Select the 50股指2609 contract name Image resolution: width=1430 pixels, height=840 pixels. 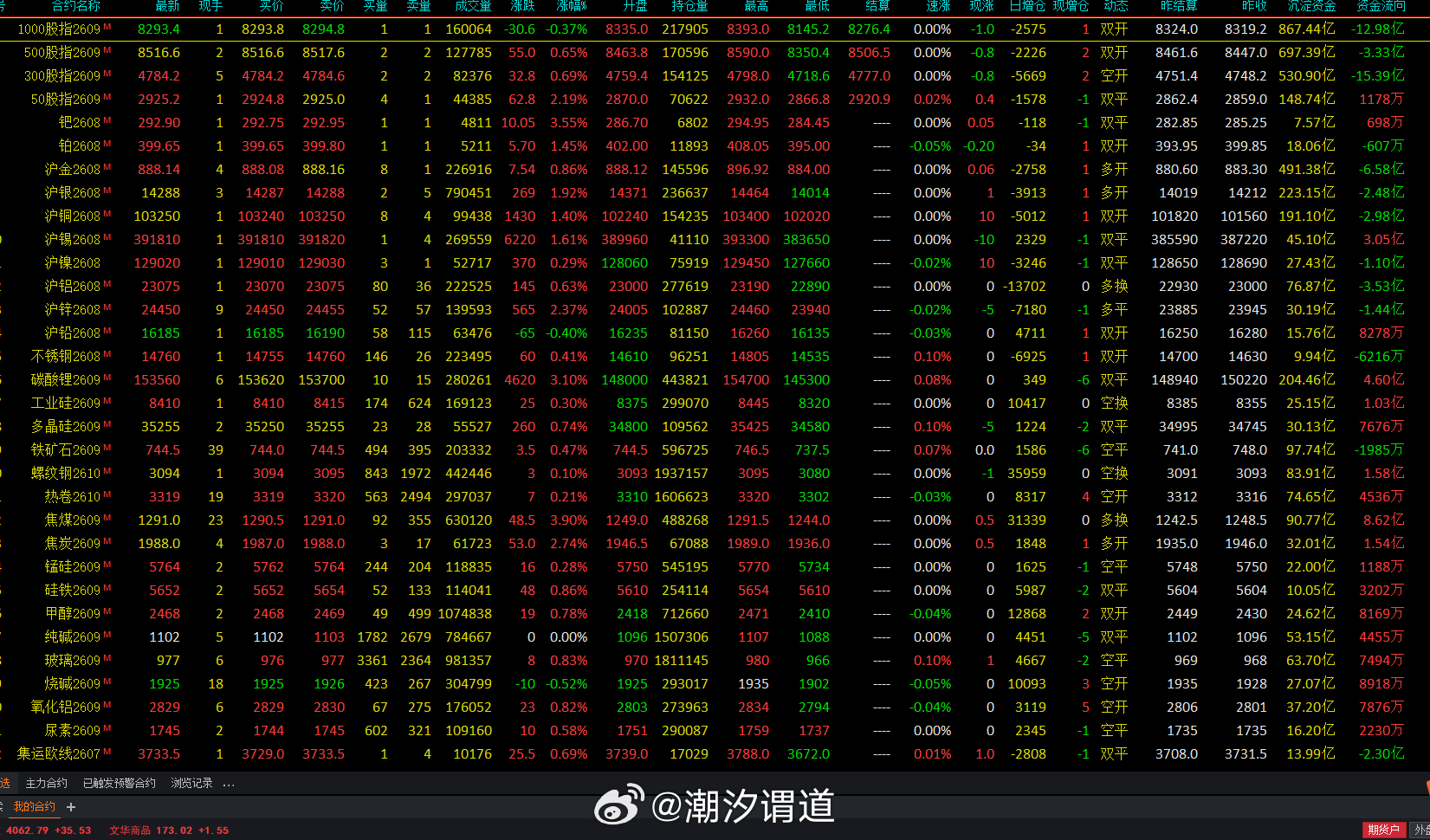click(66, 100)
